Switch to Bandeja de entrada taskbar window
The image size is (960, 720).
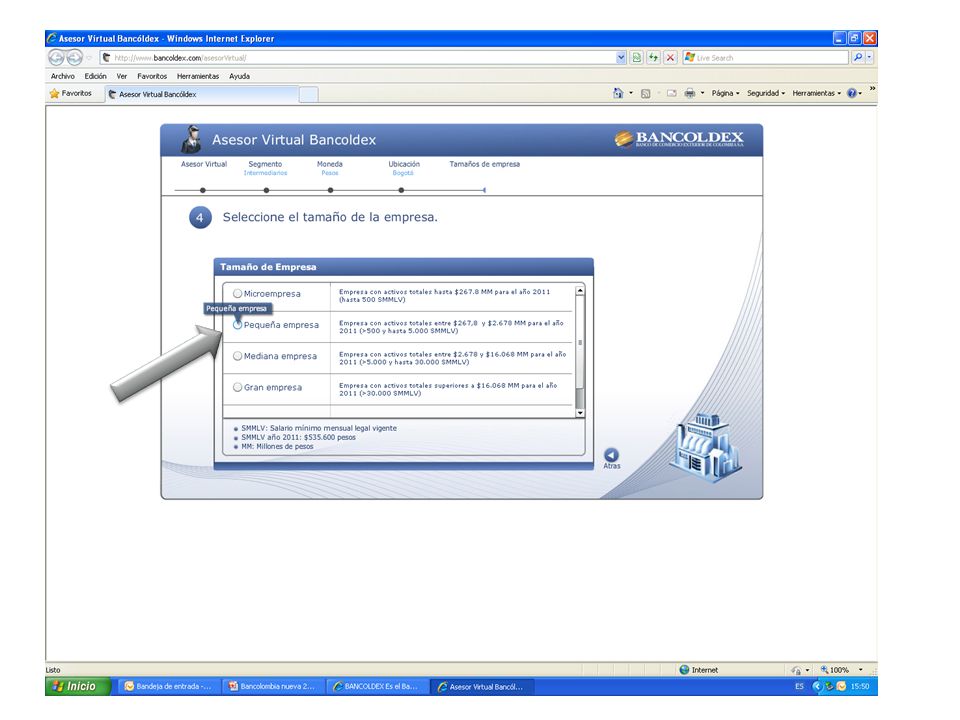click(x=168, y=686)
